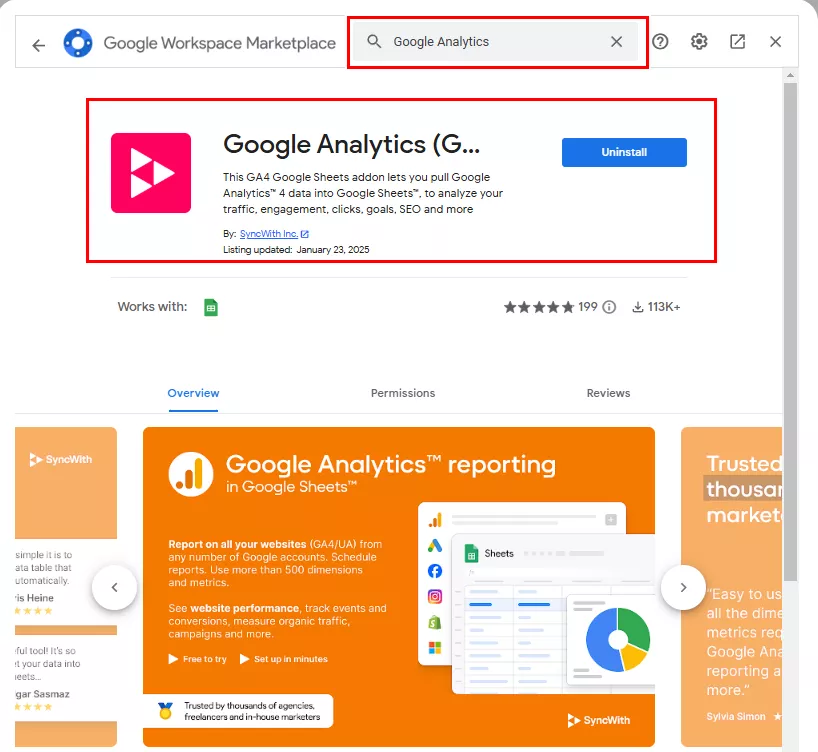Viewport: 818px width, 752px height.
Task: Click the Uninstall button
Action: click(x=624, y=152)
